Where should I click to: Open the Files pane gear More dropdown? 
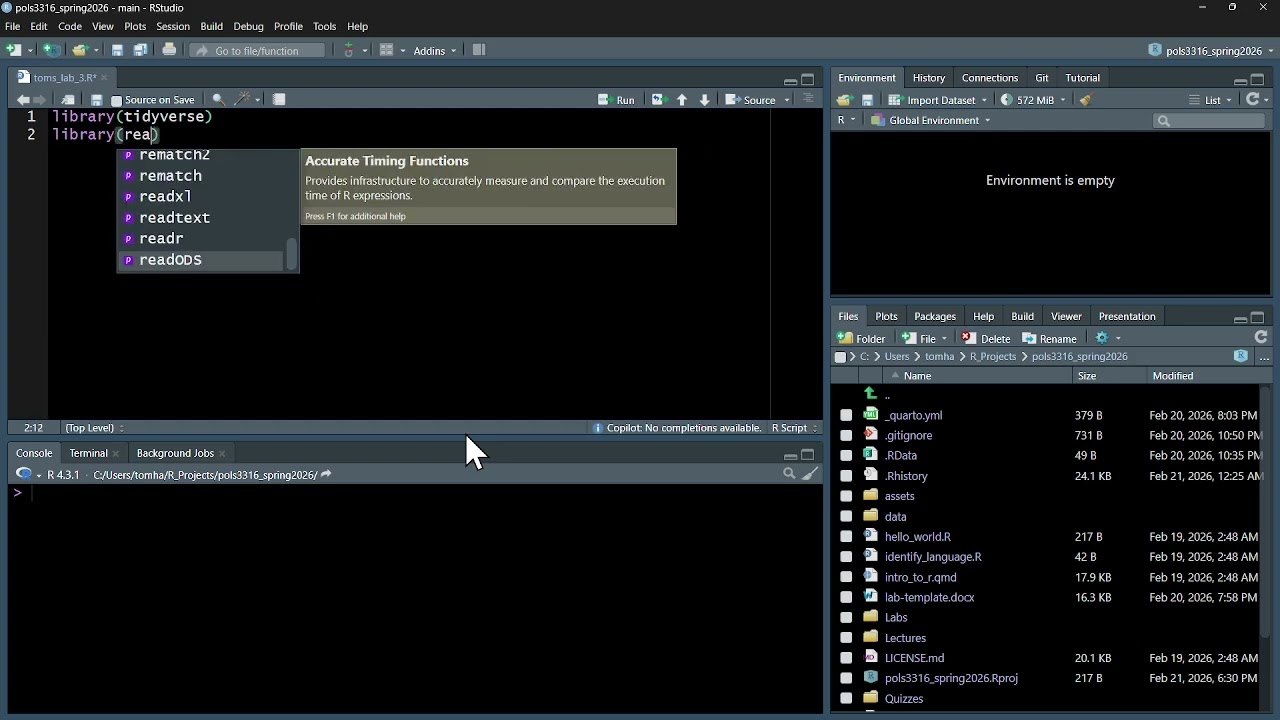coord(1108,338)
